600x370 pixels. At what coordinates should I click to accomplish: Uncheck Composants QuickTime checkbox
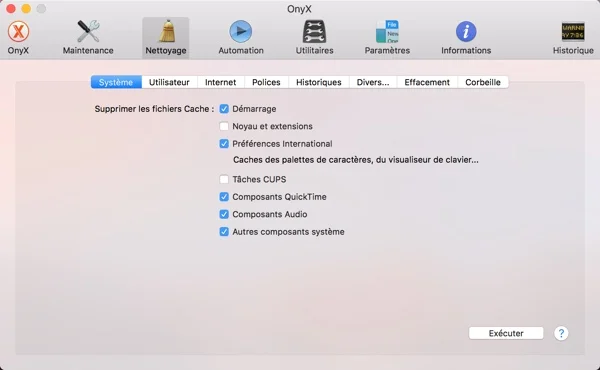click(224, 197)
